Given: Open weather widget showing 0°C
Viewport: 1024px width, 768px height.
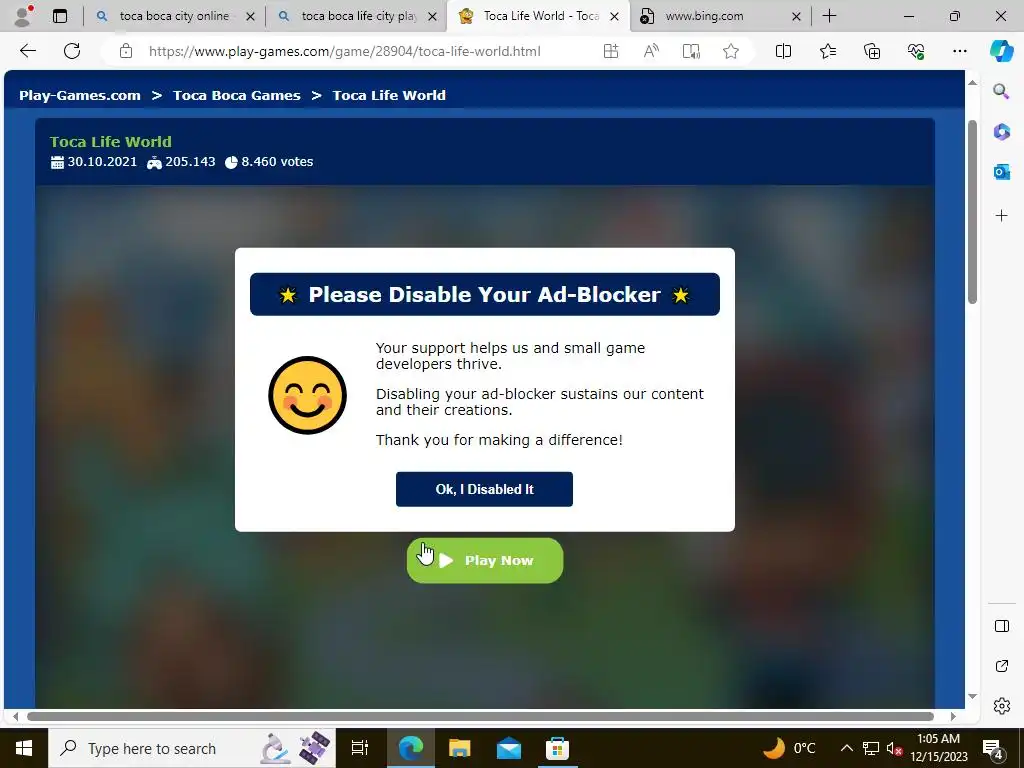Looking at the screenshot, I should (x=790, y=748).
